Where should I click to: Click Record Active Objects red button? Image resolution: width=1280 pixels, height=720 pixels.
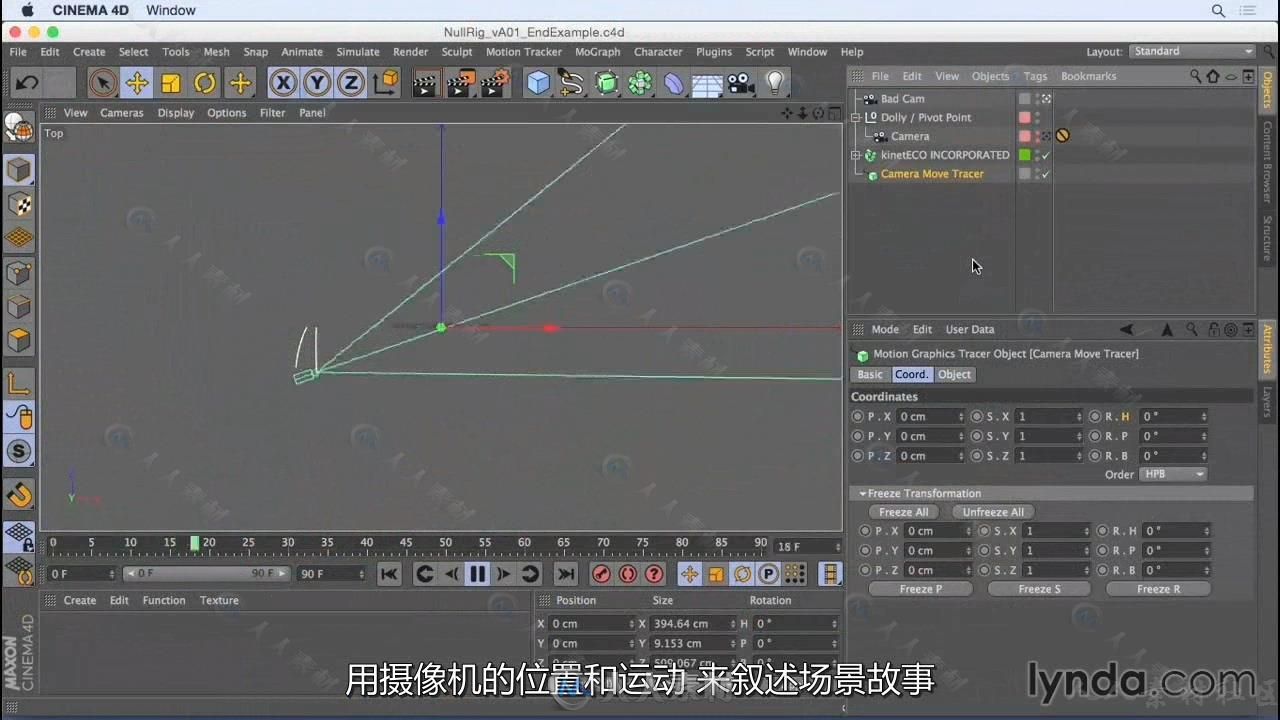click(601, 574)
